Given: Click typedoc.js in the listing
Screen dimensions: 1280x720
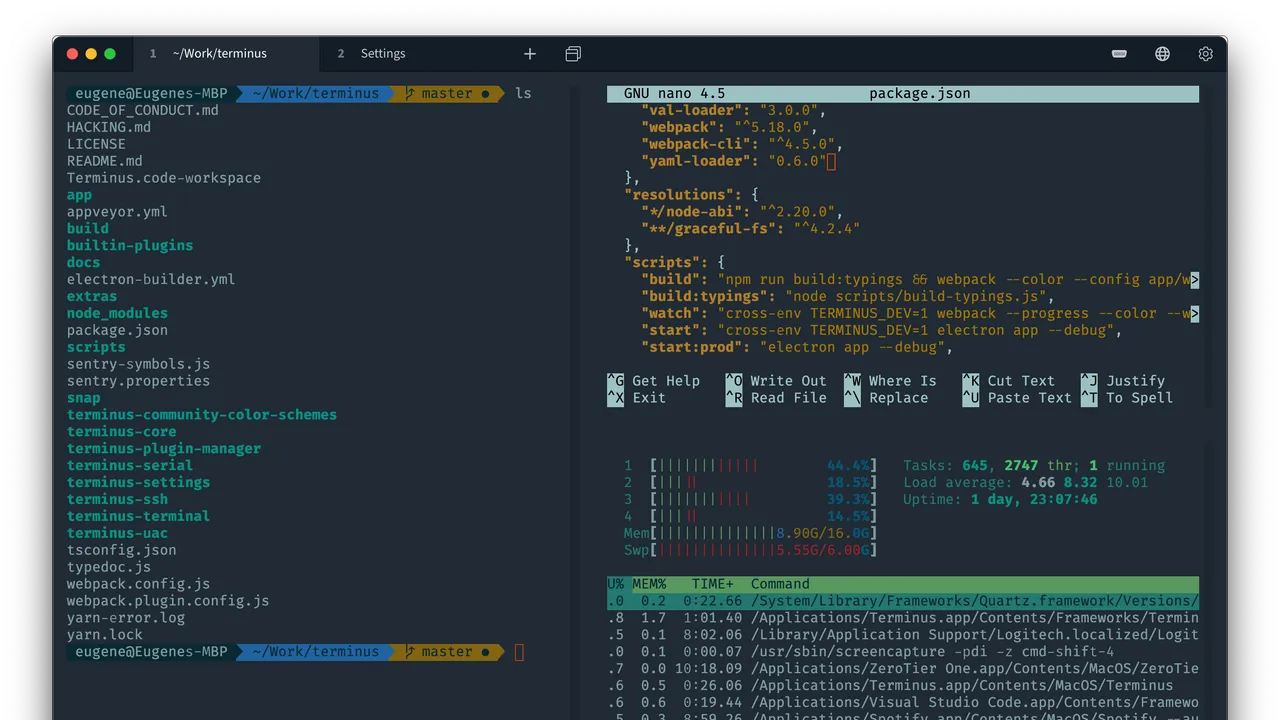Looking at the screenshot, I should (x=109, y=567).
